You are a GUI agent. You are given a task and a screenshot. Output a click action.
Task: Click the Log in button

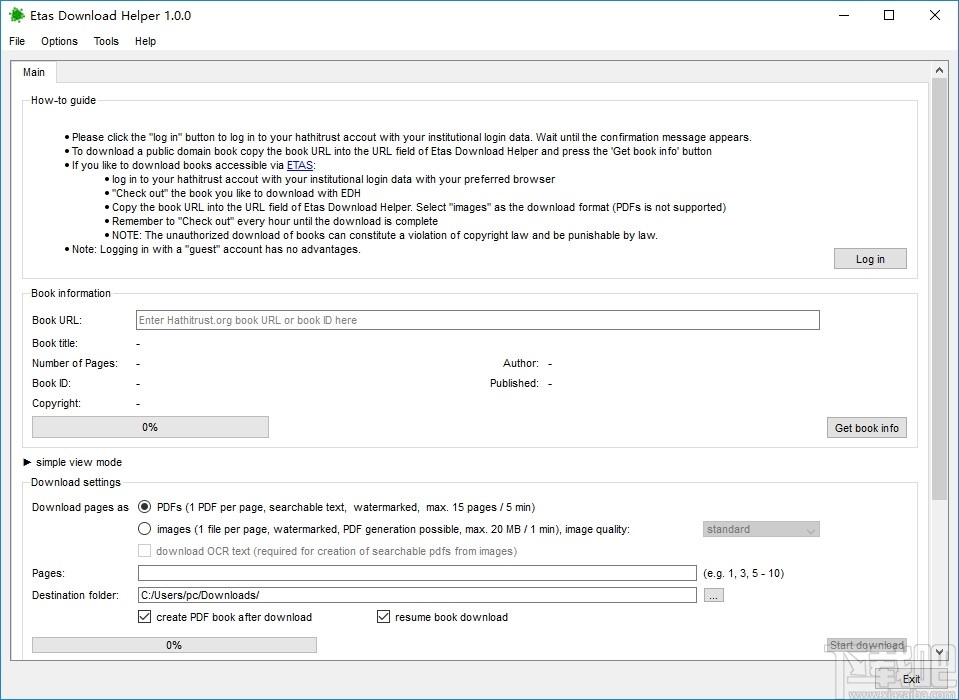pos(869,258)
